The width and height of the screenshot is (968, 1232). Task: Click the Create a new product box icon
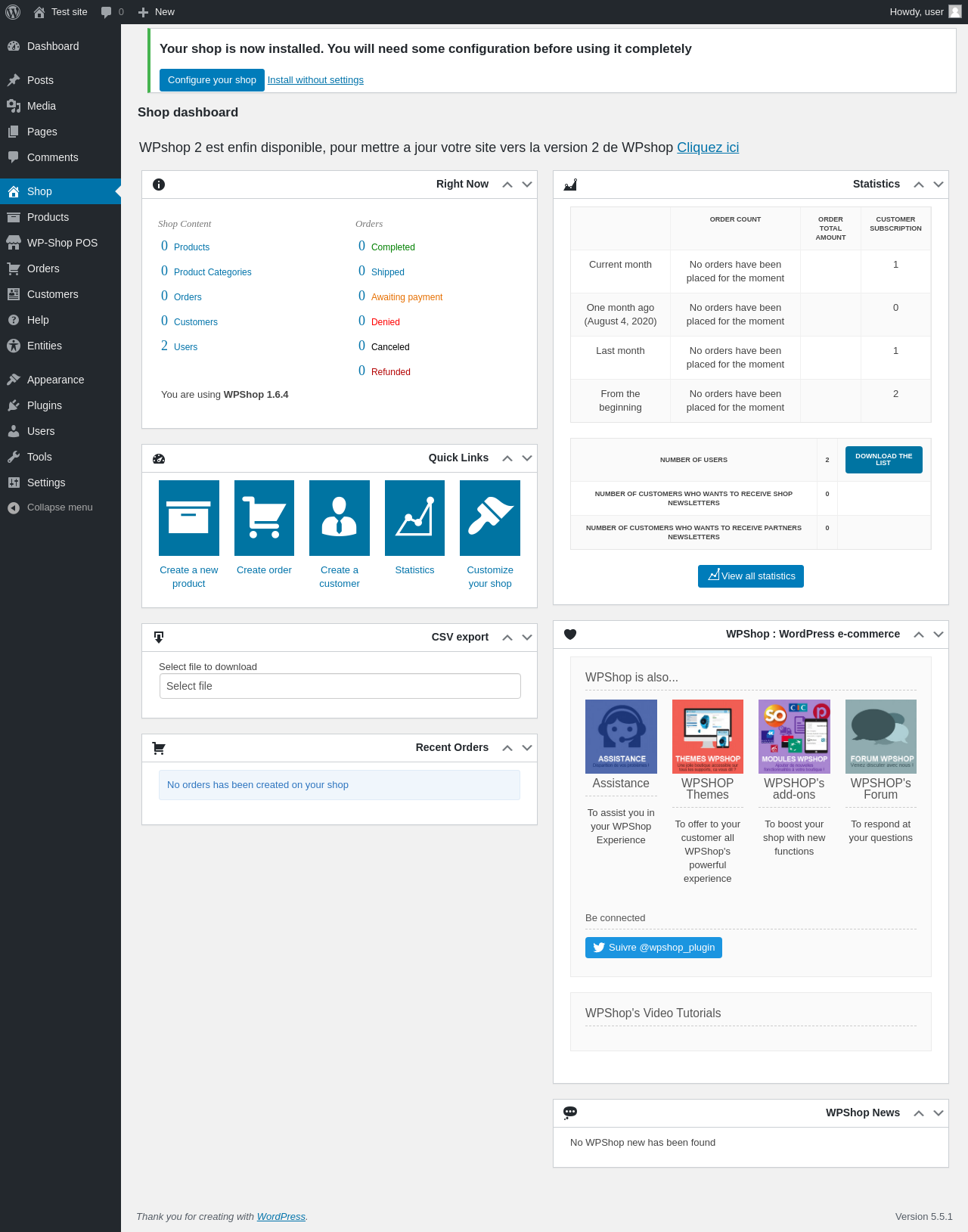point(189,518)
